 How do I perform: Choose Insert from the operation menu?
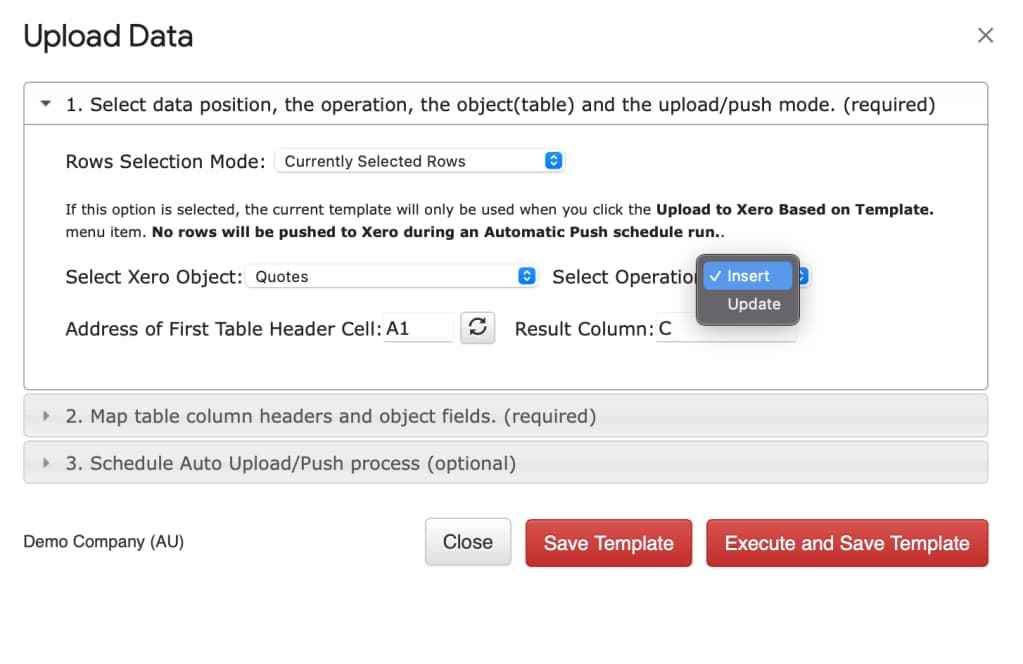(x=748, y=276)
